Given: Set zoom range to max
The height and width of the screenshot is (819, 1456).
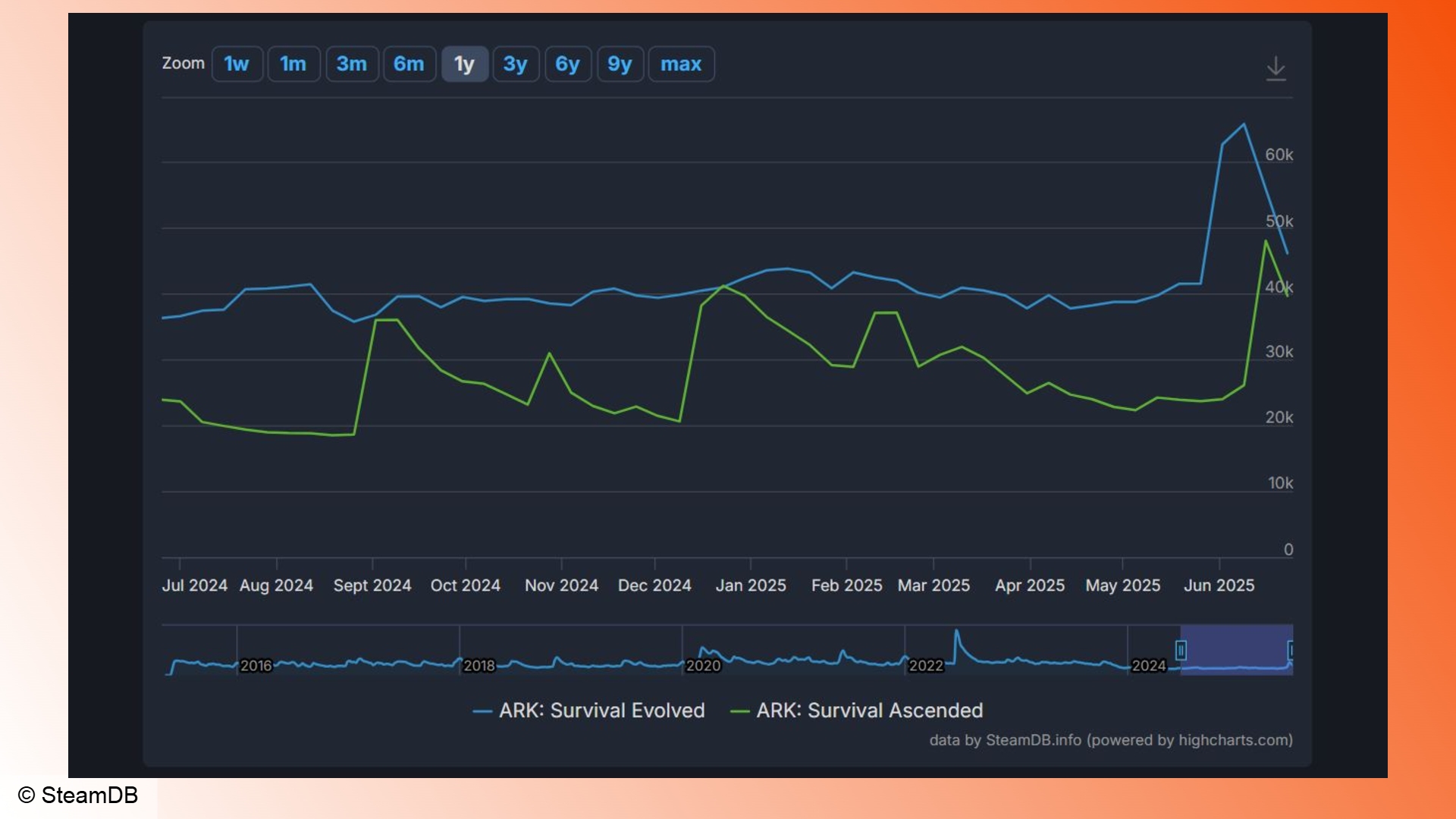Looking at the screenshot, I should point(681,64).
